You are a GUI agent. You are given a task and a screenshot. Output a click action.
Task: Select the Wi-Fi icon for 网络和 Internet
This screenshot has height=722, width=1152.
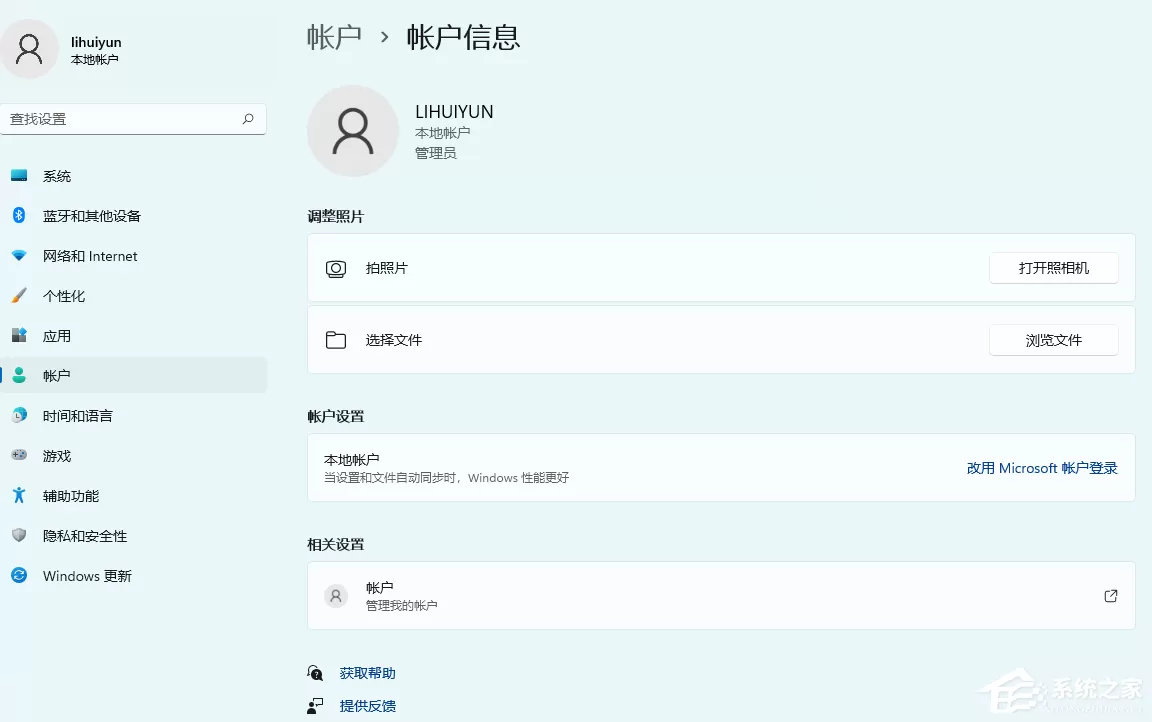(19, 256)
